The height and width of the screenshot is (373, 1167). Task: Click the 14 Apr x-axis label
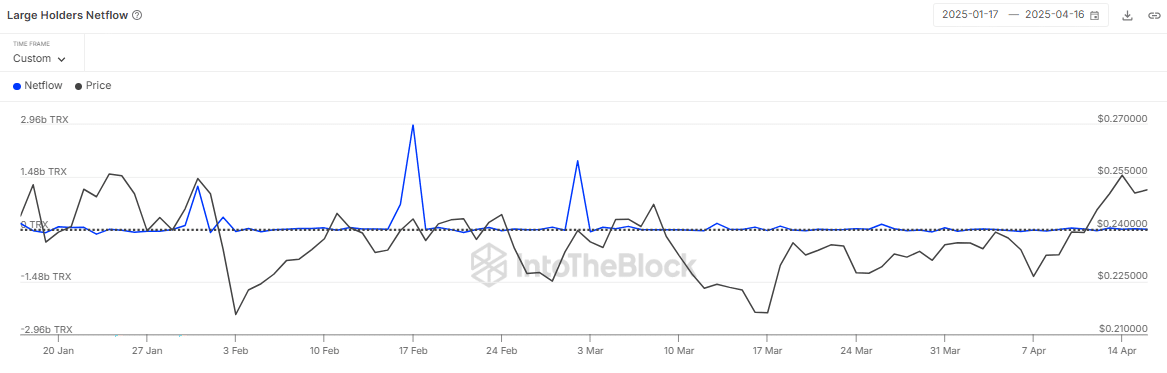click(1120, 349)
